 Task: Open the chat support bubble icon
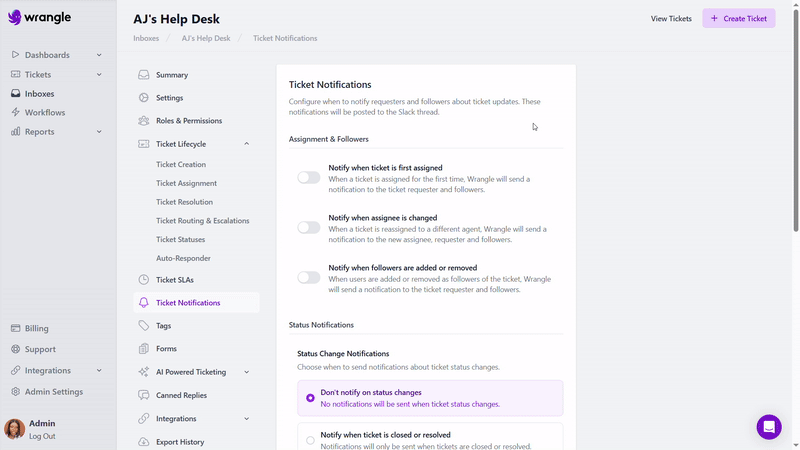click(768, 426)
